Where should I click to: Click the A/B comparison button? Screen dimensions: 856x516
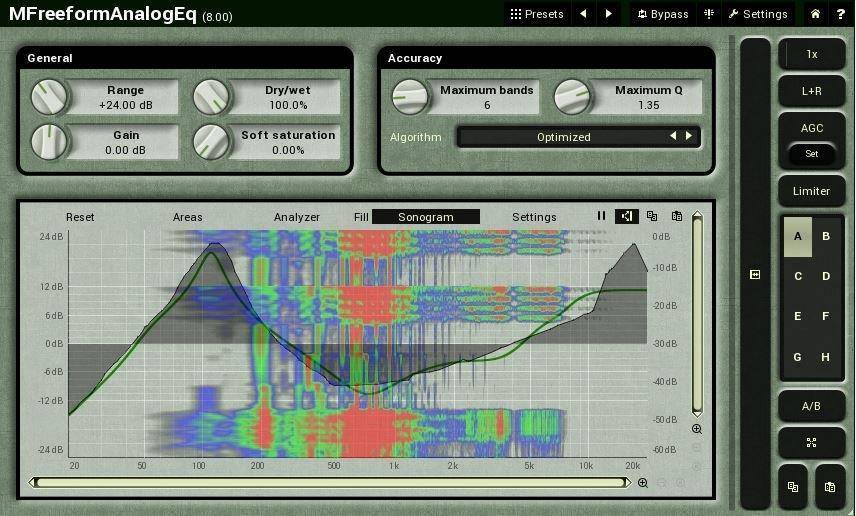[812, 406]
